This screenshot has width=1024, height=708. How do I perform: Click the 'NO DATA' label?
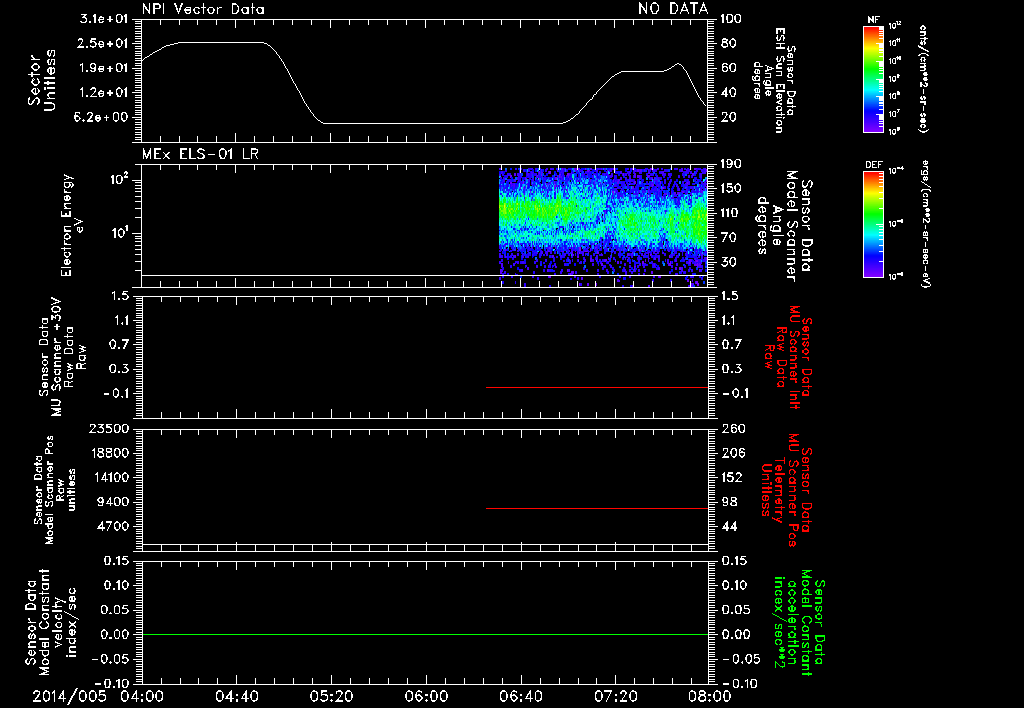pos(673,8)
